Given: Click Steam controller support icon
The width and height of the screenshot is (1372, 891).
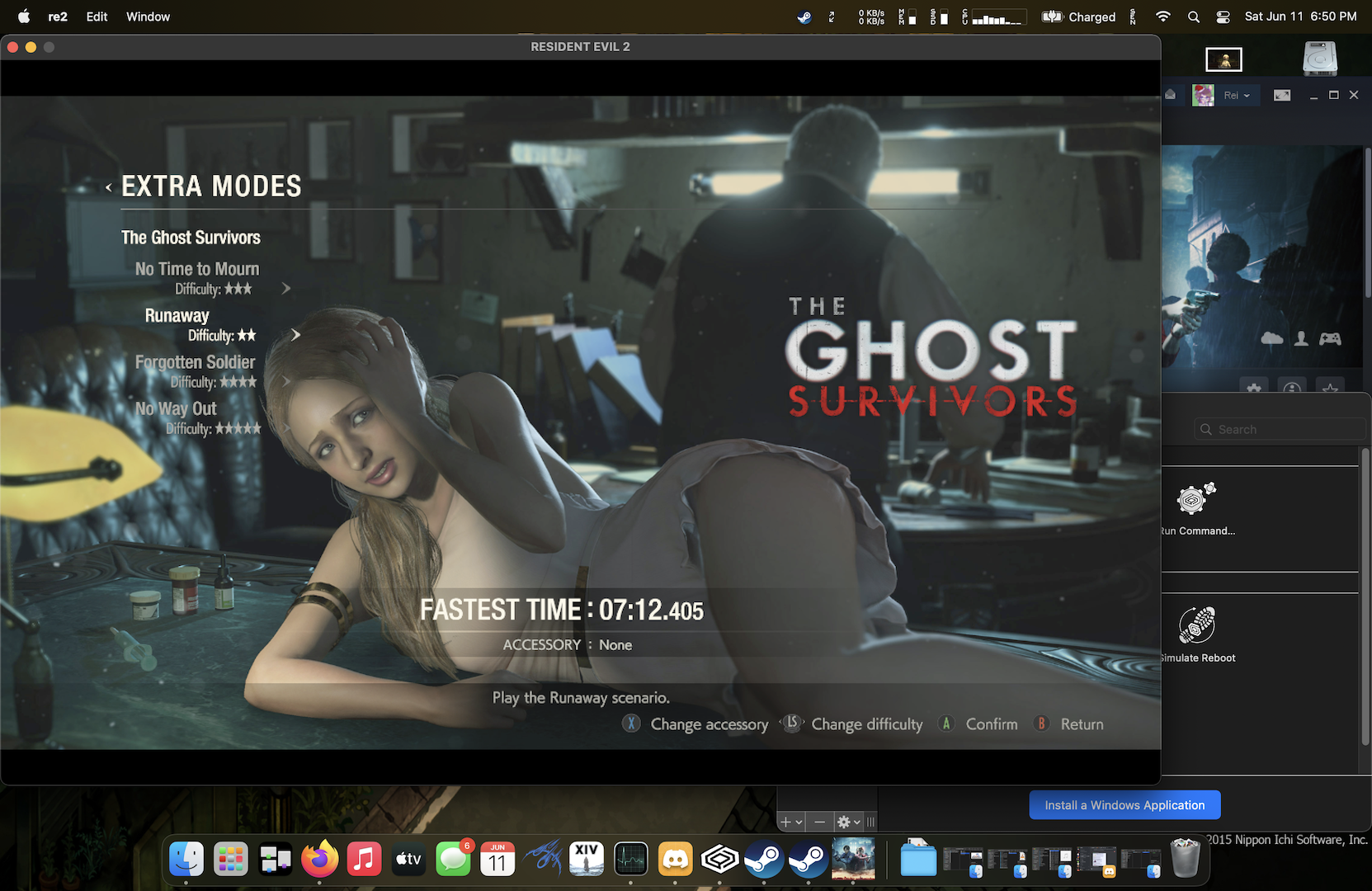Looking at the screenshot, I should (1330, 338).
